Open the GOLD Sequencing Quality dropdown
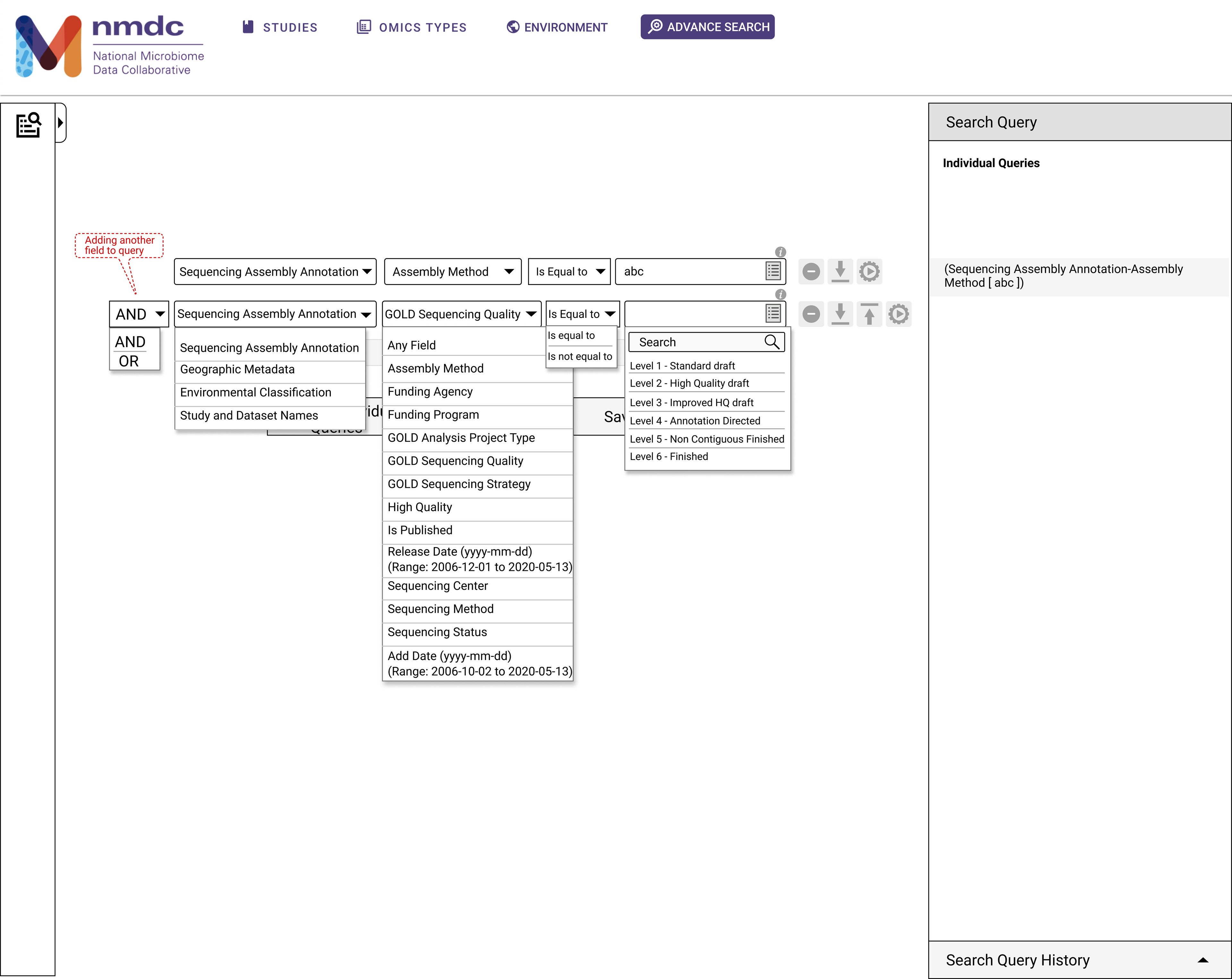This screenshot has width=1232, height=979. 462,314
